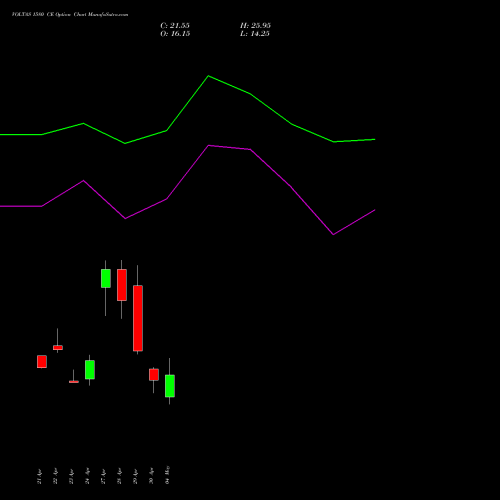500x500 pixels.
Task: Select the 23 Apr date label
Action: tap(71, 476)
